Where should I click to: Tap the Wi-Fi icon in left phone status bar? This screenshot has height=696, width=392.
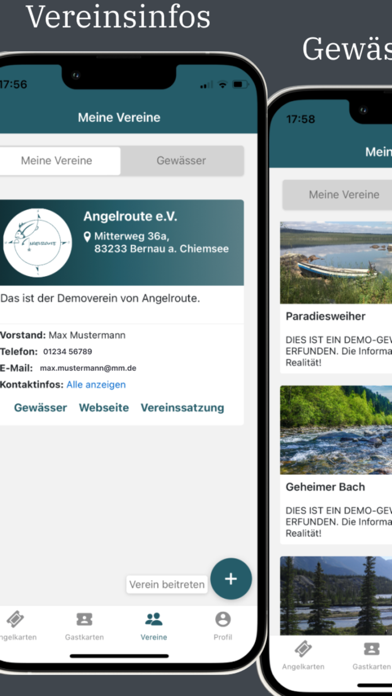222,84
